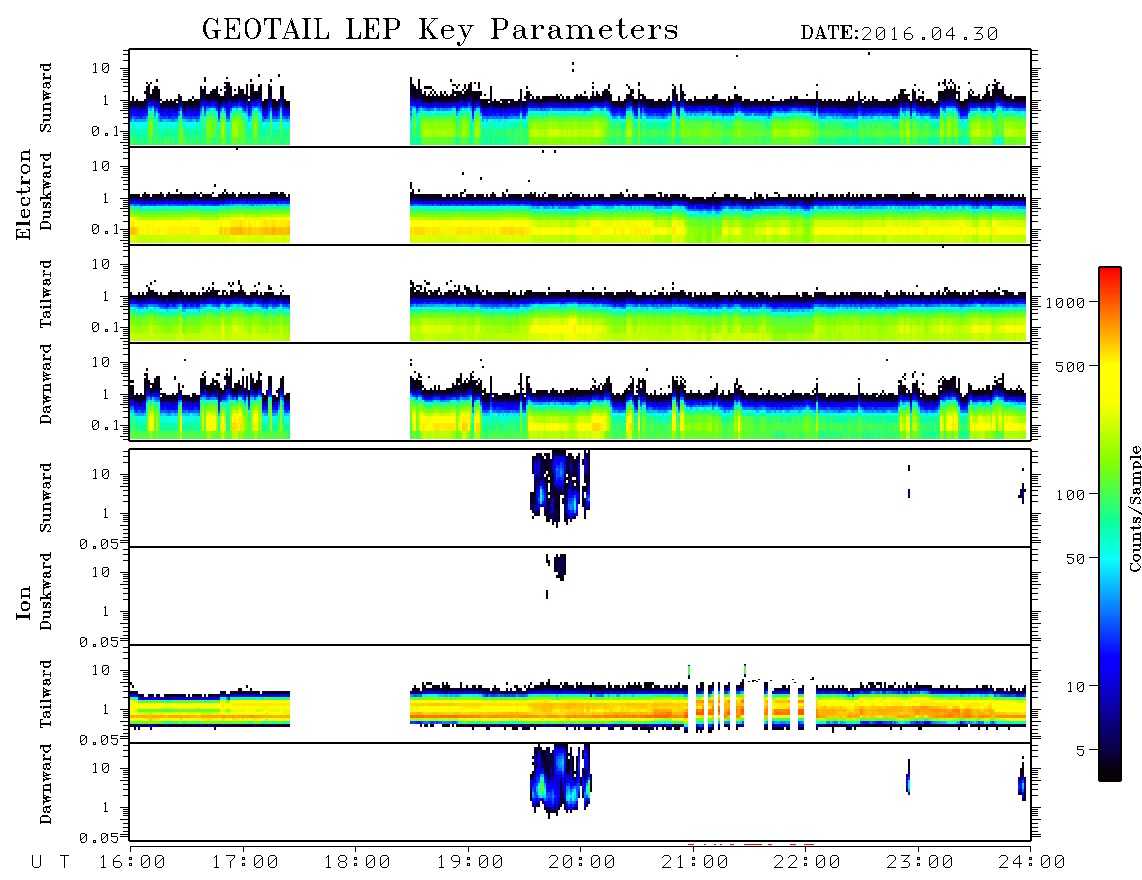Click the 20:00 time tick label
The width and height of the screenshot is (1142, 880).
[582, 863]
